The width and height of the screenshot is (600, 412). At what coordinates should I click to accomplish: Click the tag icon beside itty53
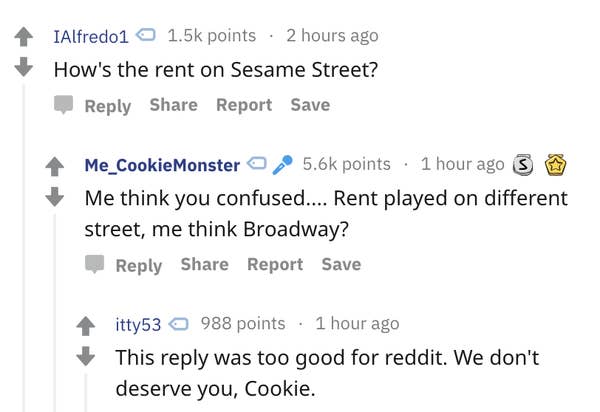coord(180,324)
